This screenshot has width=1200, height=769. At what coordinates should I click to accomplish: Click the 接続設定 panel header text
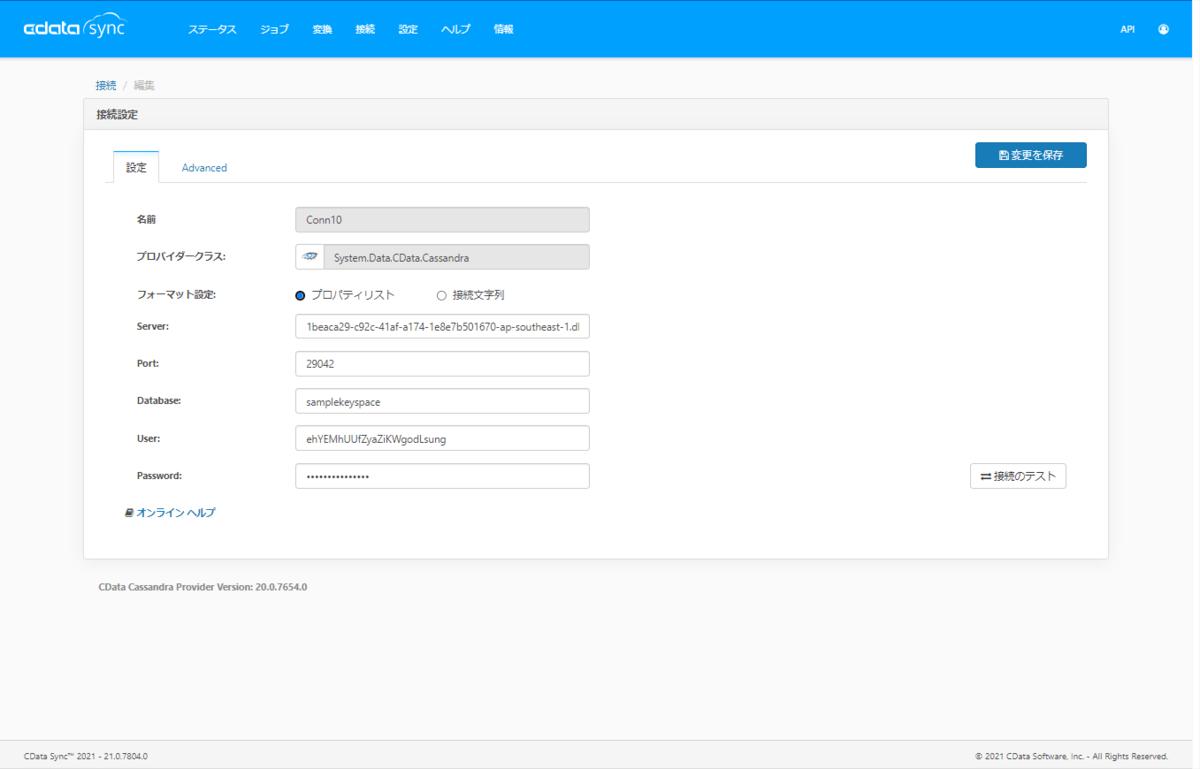[117, 114]
